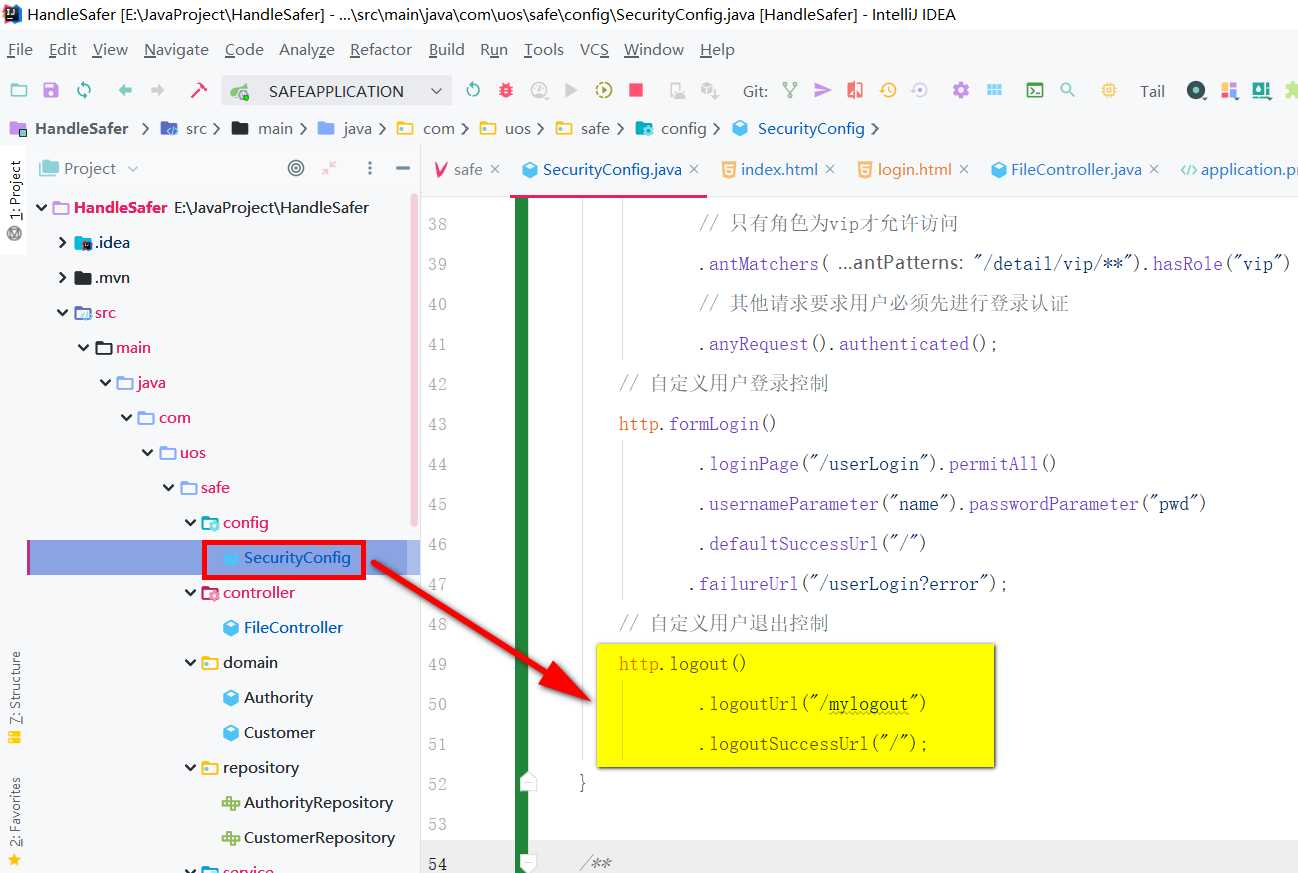
Task: Open the File menu
Action: (x=20, y=50)
